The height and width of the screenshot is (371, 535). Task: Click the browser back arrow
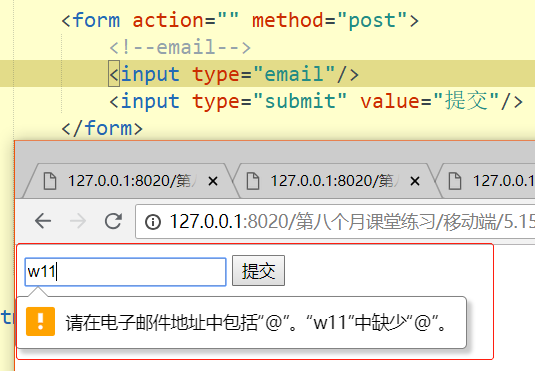point(43,221)
